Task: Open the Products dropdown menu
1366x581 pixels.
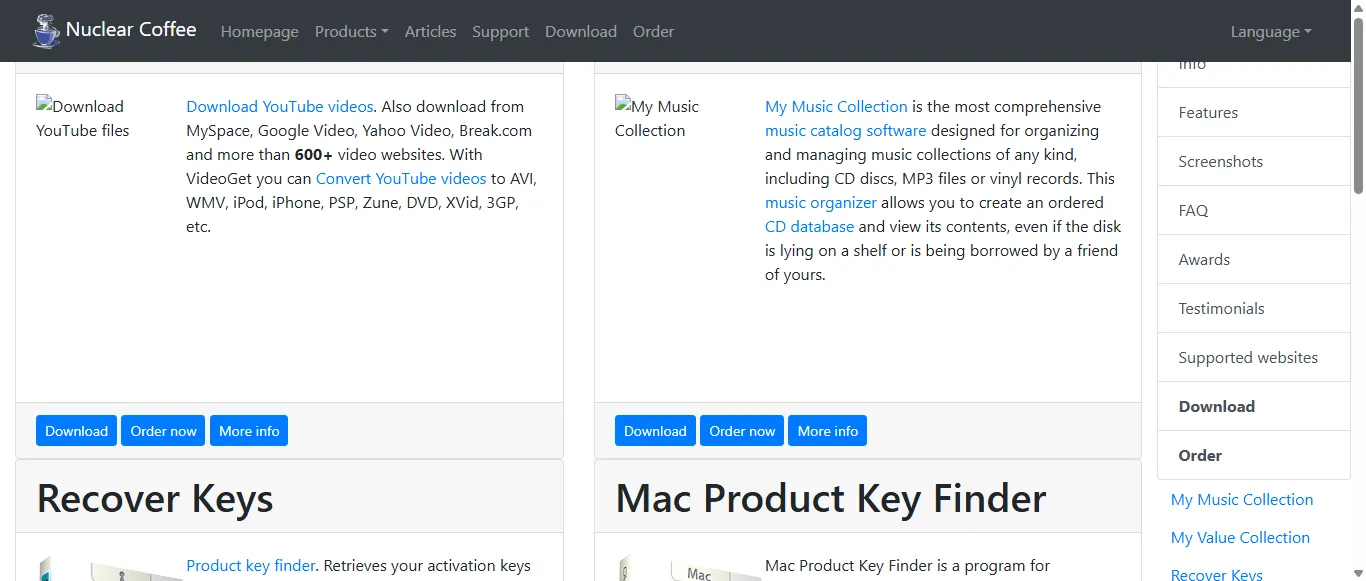Action: (x=351, y=31)
